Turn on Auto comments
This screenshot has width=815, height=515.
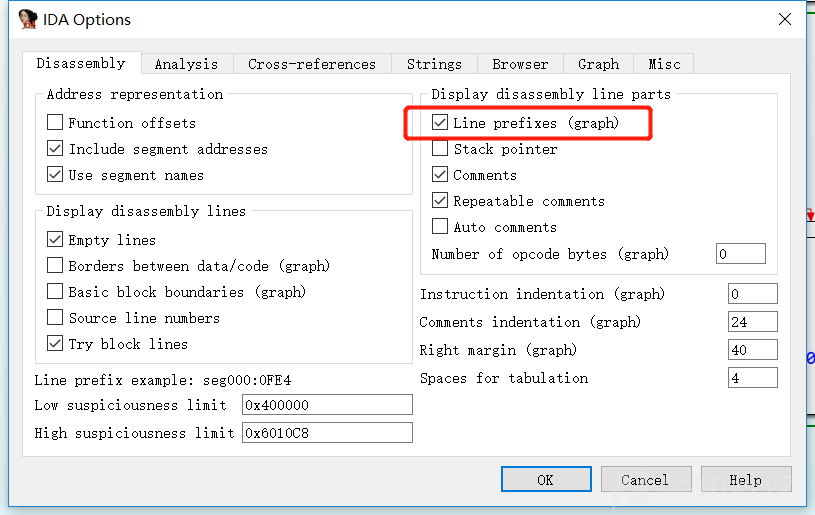(x=440, y=227)
